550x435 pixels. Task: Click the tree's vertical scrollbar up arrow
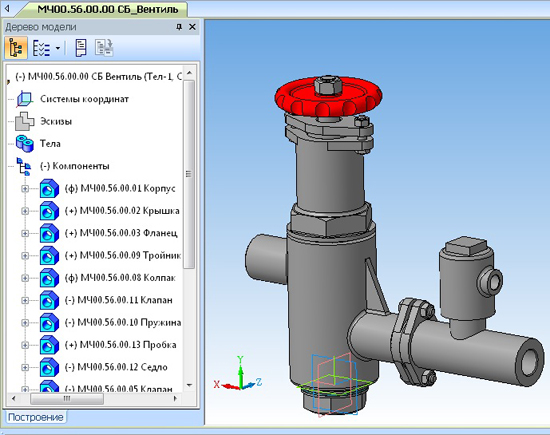[x=189, y=73]
